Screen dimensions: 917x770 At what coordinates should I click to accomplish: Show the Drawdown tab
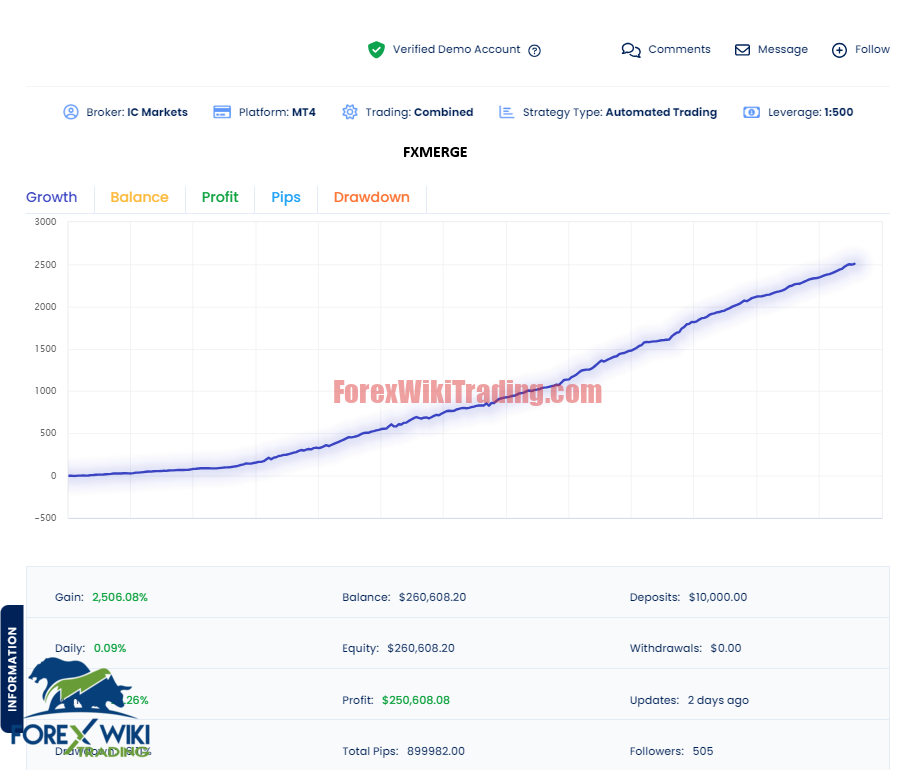coord(371,197)
